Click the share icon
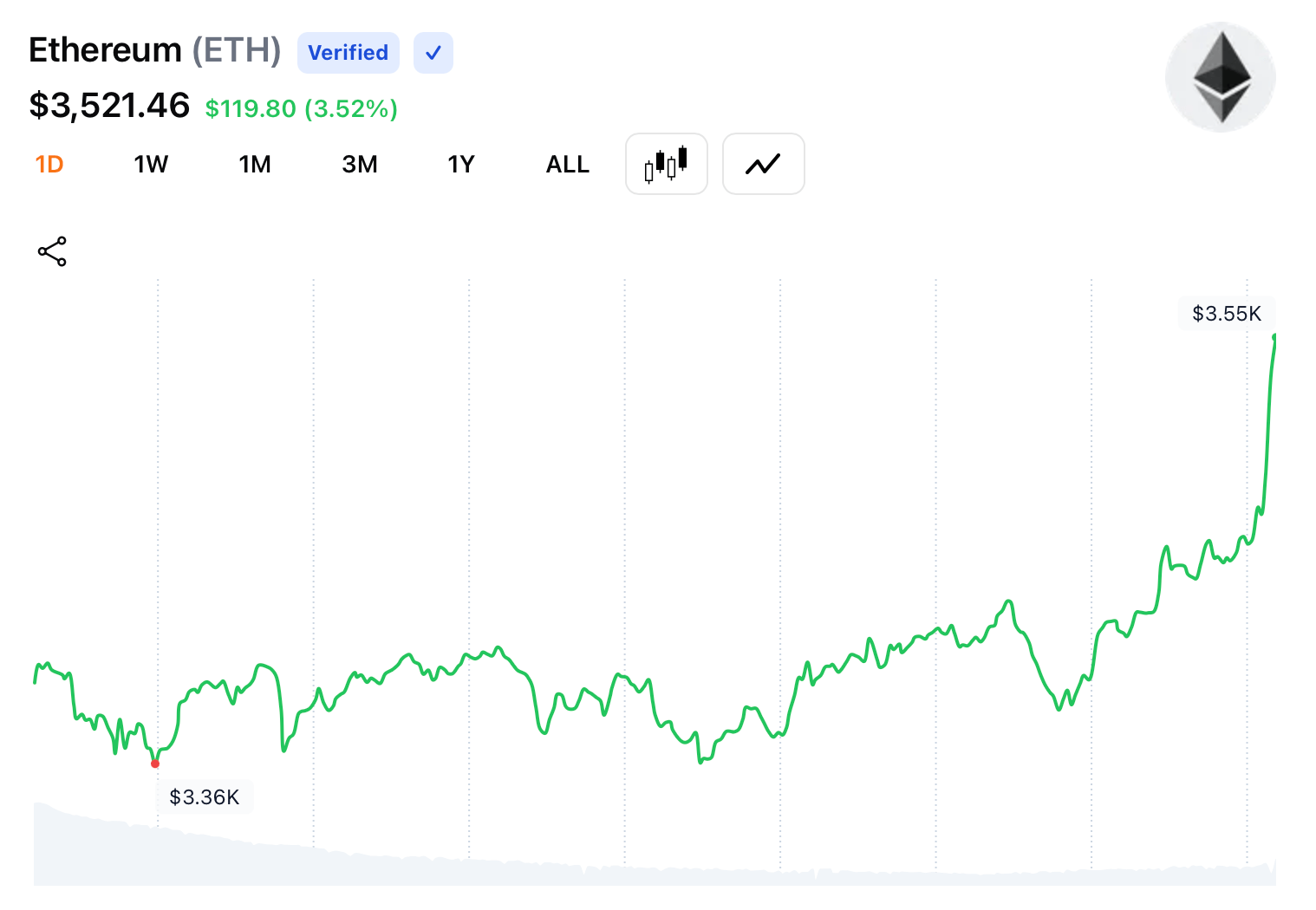The image size is (1316, 910). click(51, 251)
